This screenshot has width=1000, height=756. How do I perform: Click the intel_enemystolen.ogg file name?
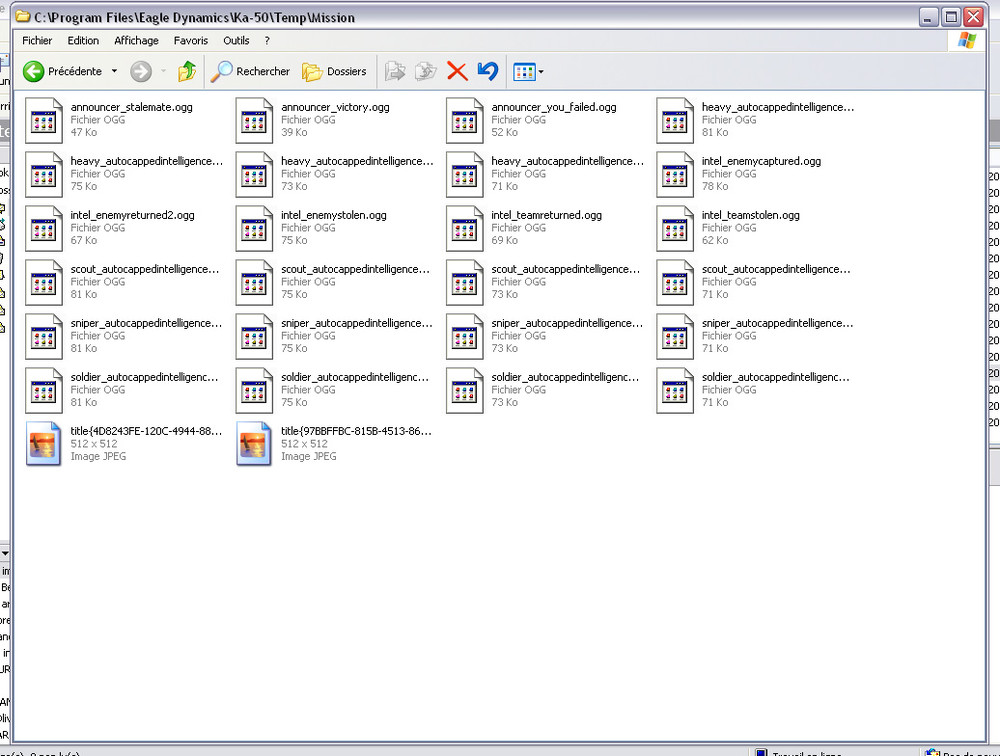334,216
